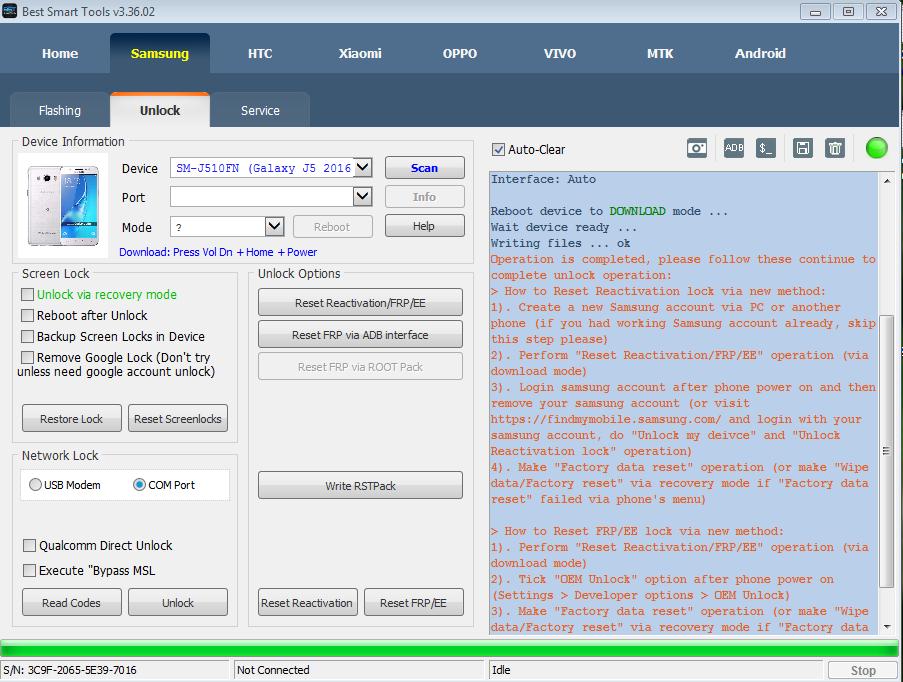This screenshot has height=682, width=903.
Task: Click the green status indicator circle
Action: coord(876,148)
